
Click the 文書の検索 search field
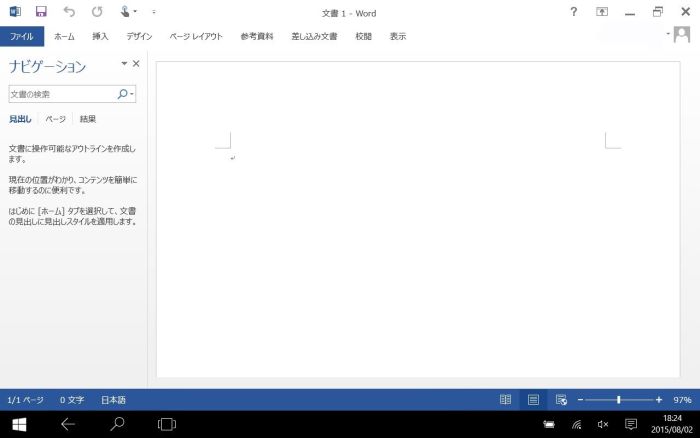point(62,94)
